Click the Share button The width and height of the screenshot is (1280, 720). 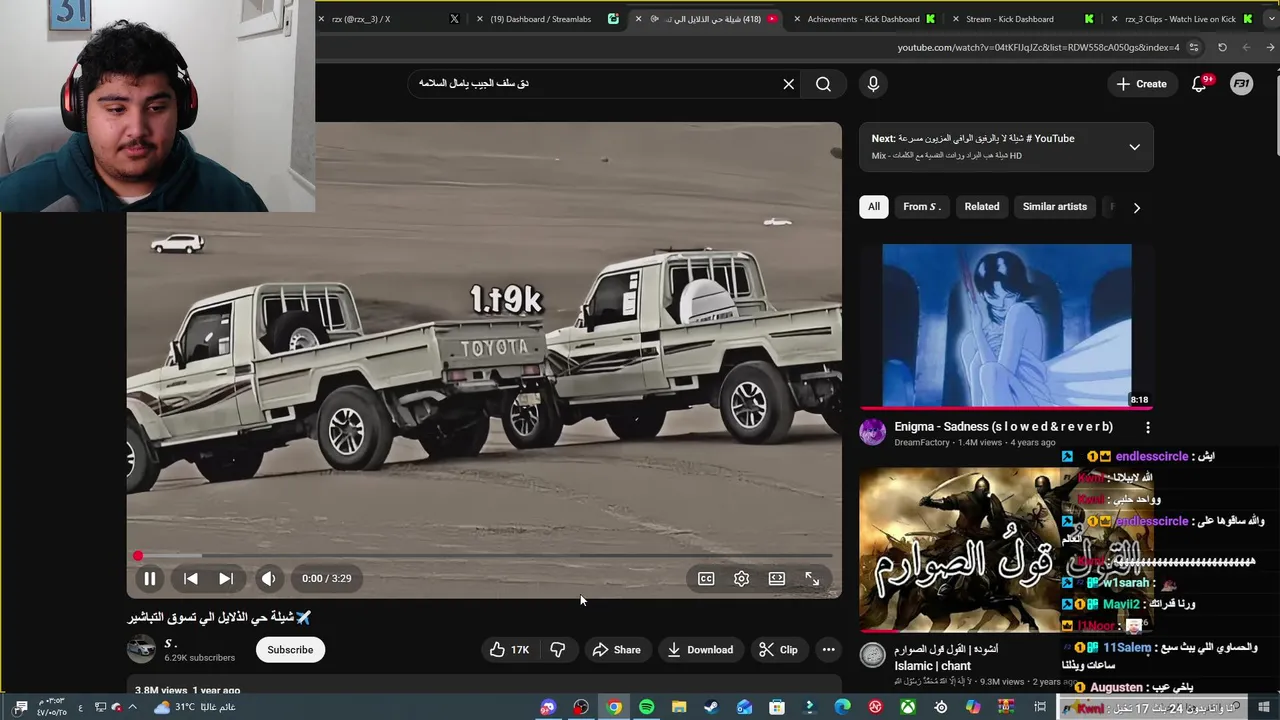click(x=616, y=650)
